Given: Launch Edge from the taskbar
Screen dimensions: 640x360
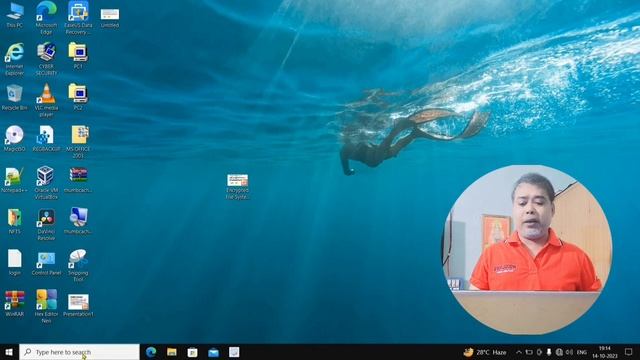Looking at the screenshot, I should point(151,352).
